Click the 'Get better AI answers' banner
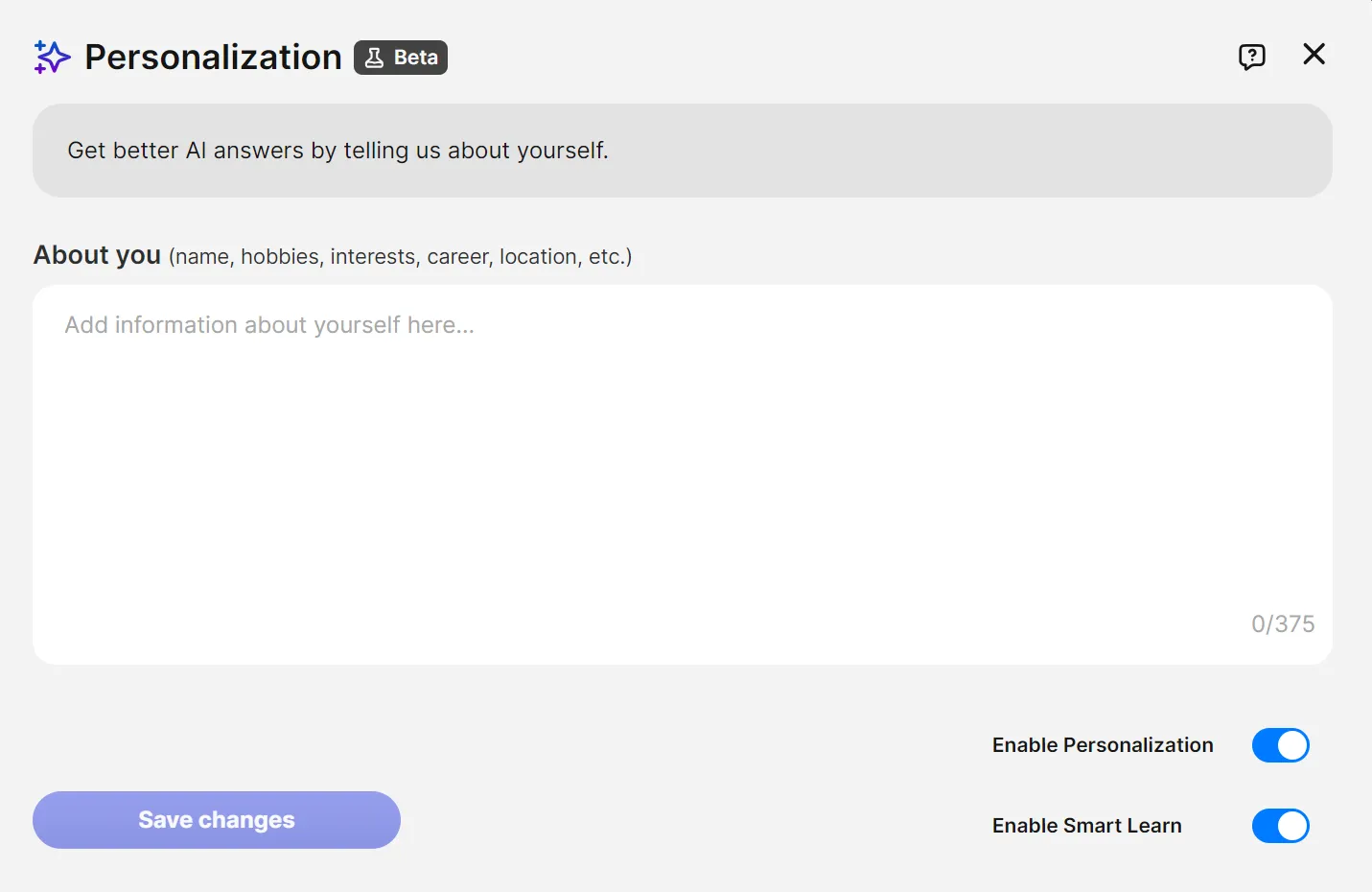This screenshot has height=892, width=1372. 683,151
